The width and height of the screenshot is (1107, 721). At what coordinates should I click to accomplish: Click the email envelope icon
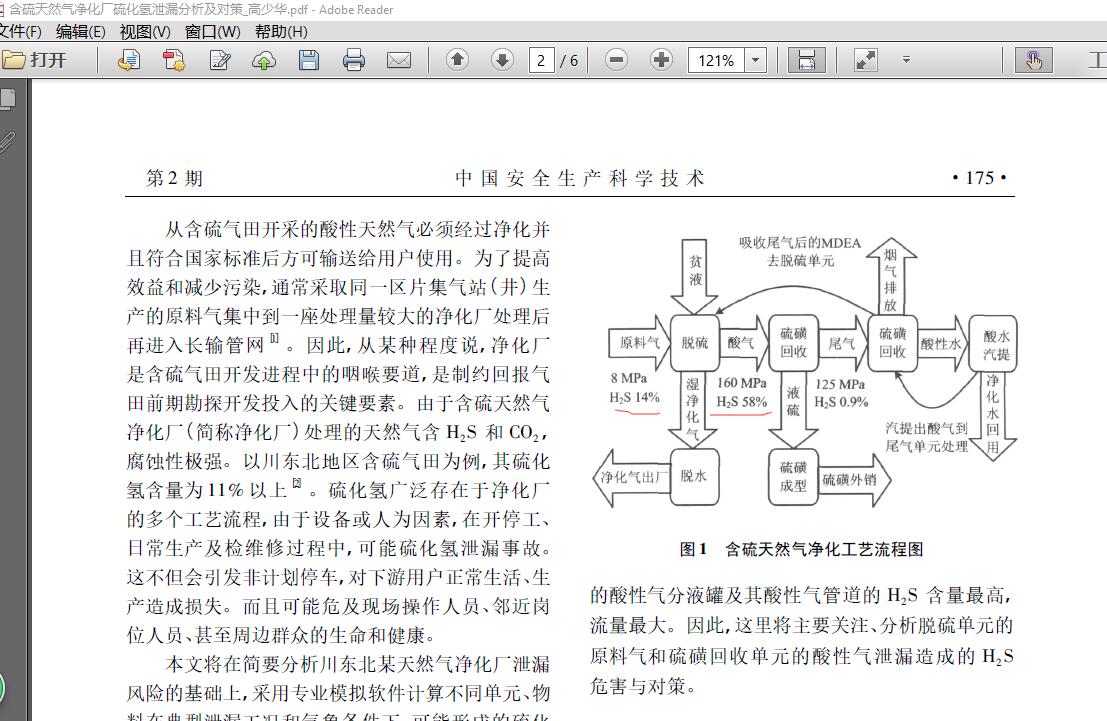click(399, 60)
